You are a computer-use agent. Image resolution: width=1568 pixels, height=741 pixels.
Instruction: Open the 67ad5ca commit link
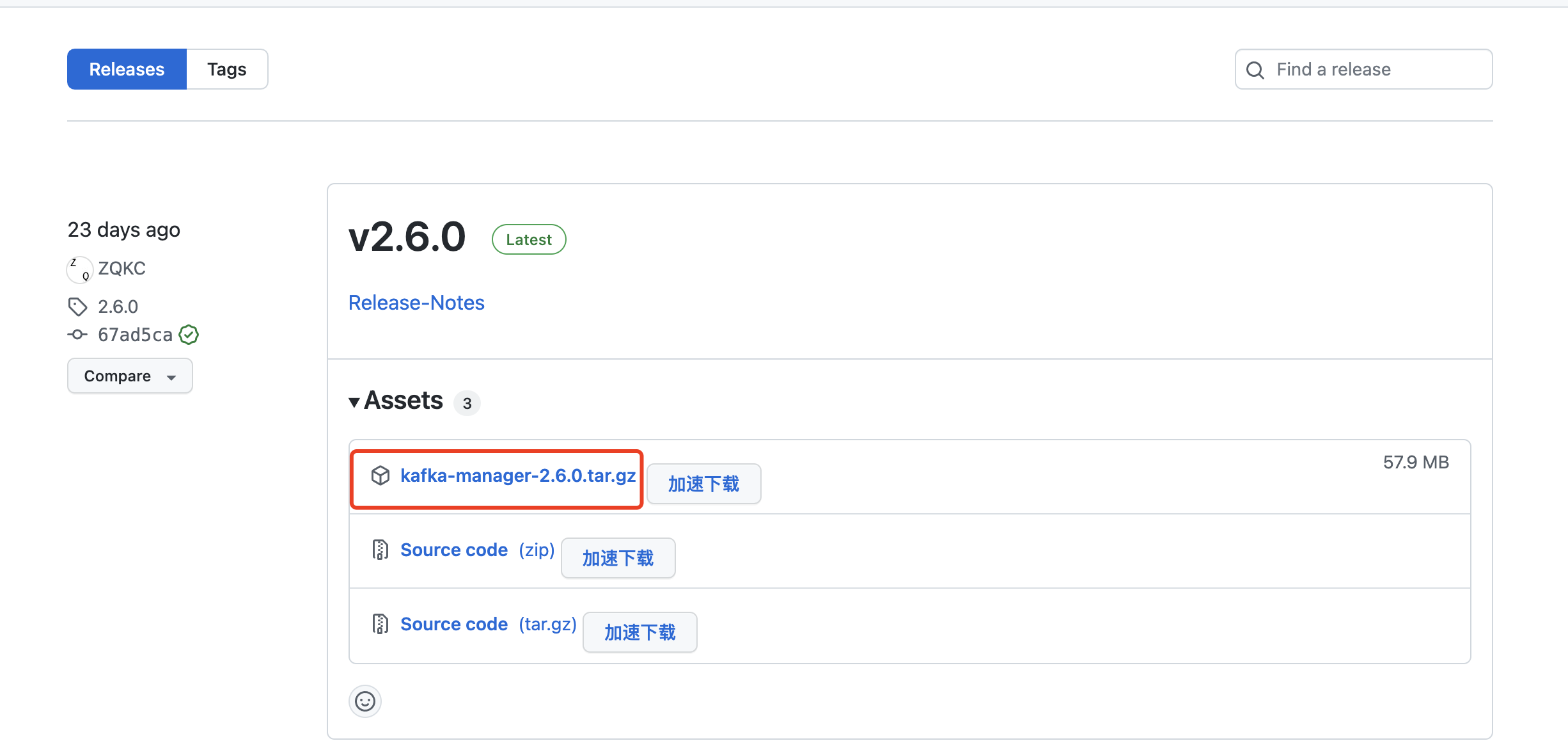(x=135, y=335)
